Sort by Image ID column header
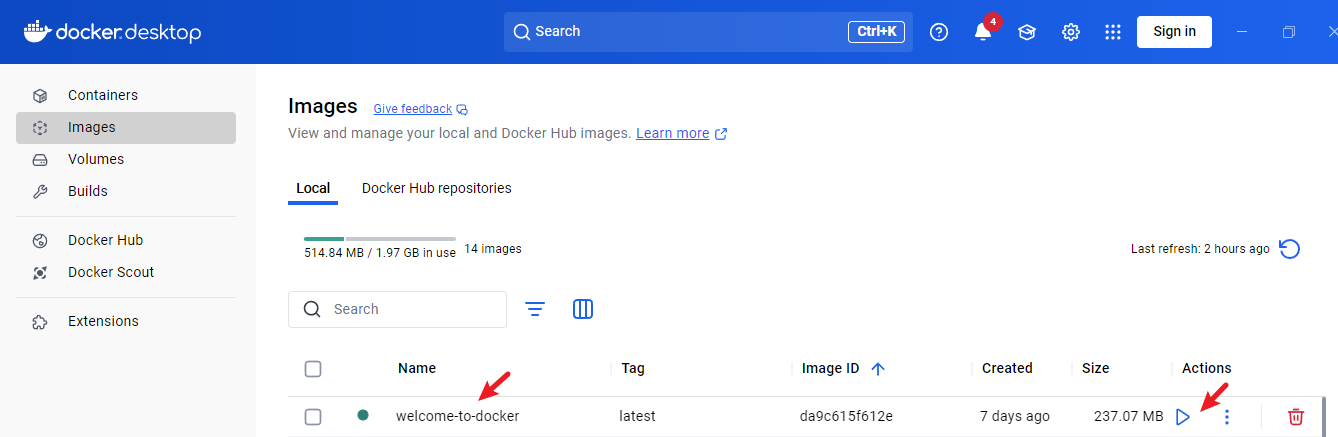Image resolution: width=1338 pixels, height=437 pixels. (830, 368)
